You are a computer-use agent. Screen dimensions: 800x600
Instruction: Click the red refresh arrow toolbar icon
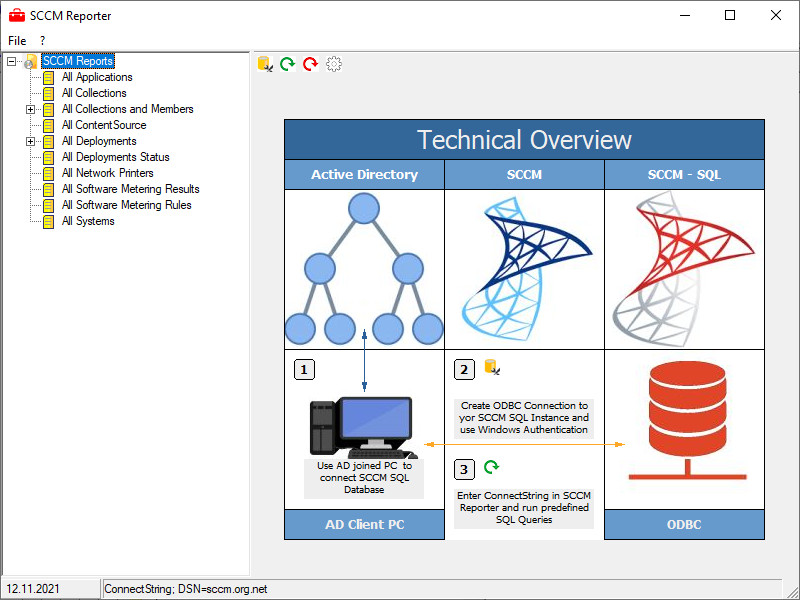tap(310, 64)
